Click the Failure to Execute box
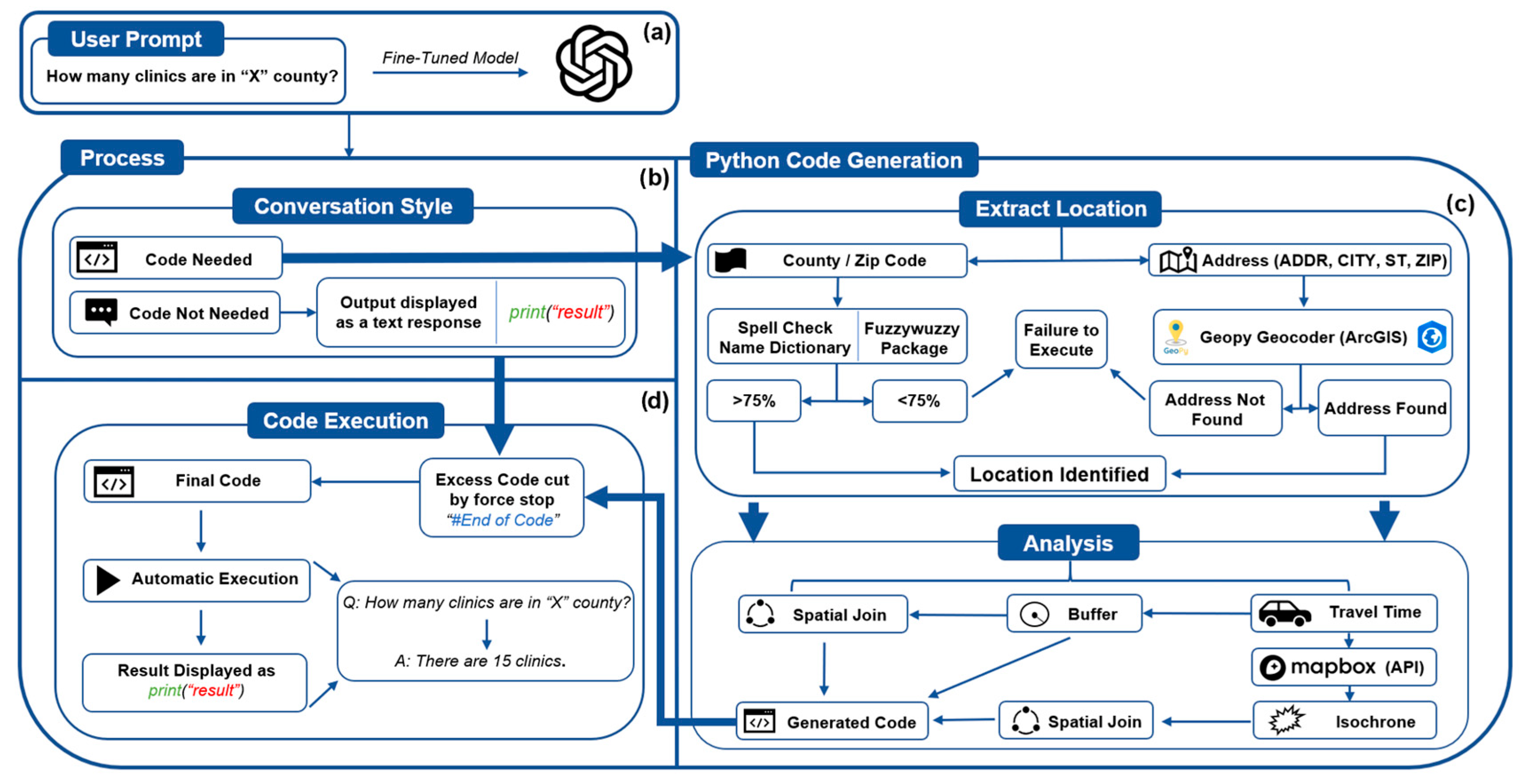 pyautogui.click(x=1061, y=340)
